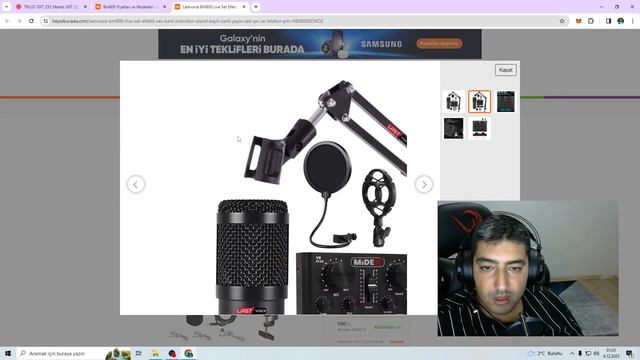Select the third dark product thumbnail
Image resolution: width=640 pixels, height=360 pixels.
pyautogui.click(x=506, y=102)
